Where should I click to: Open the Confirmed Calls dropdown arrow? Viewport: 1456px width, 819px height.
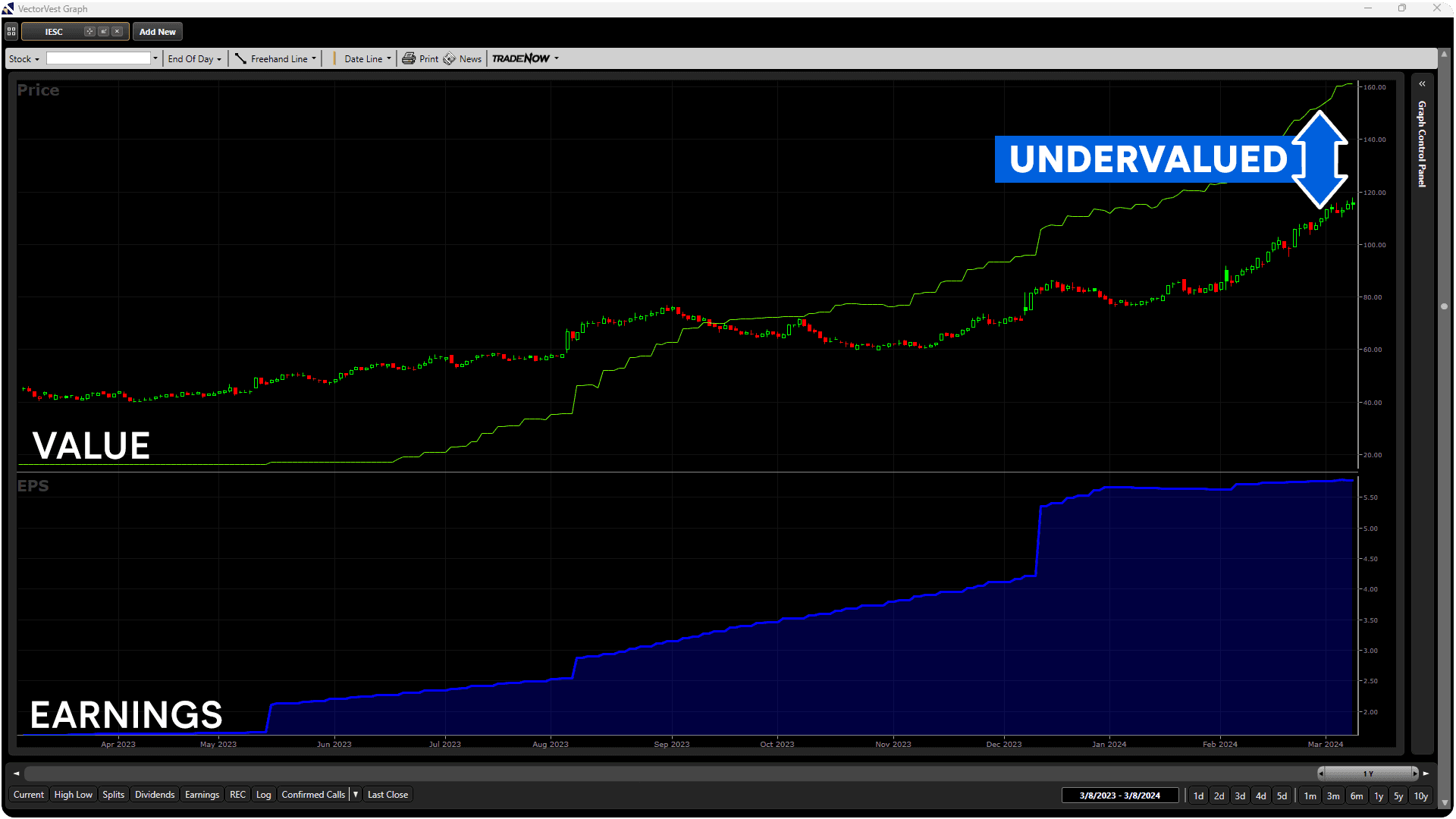tap(356, 795)
